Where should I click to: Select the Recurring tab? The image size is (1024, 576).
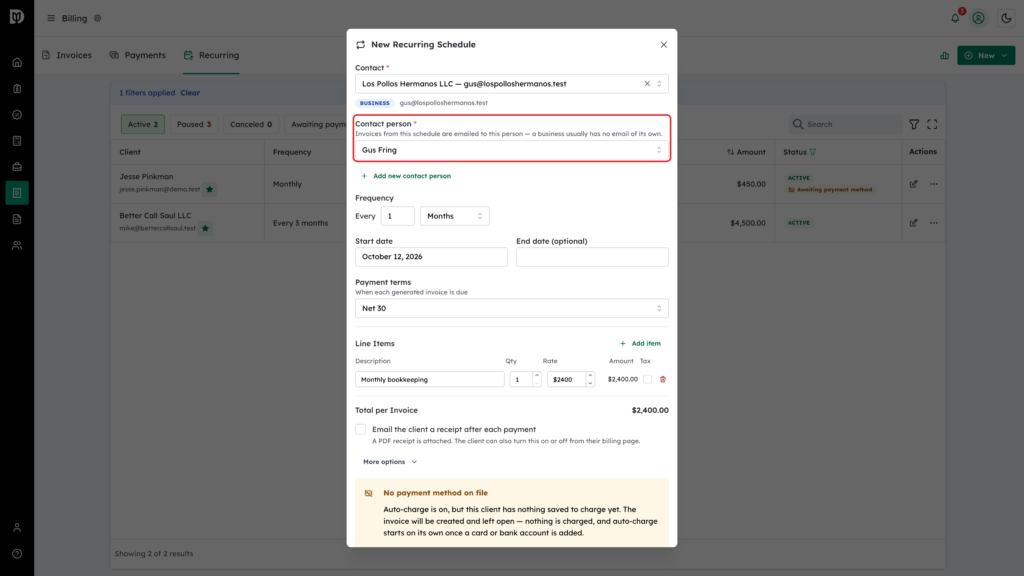coord(212,56)
